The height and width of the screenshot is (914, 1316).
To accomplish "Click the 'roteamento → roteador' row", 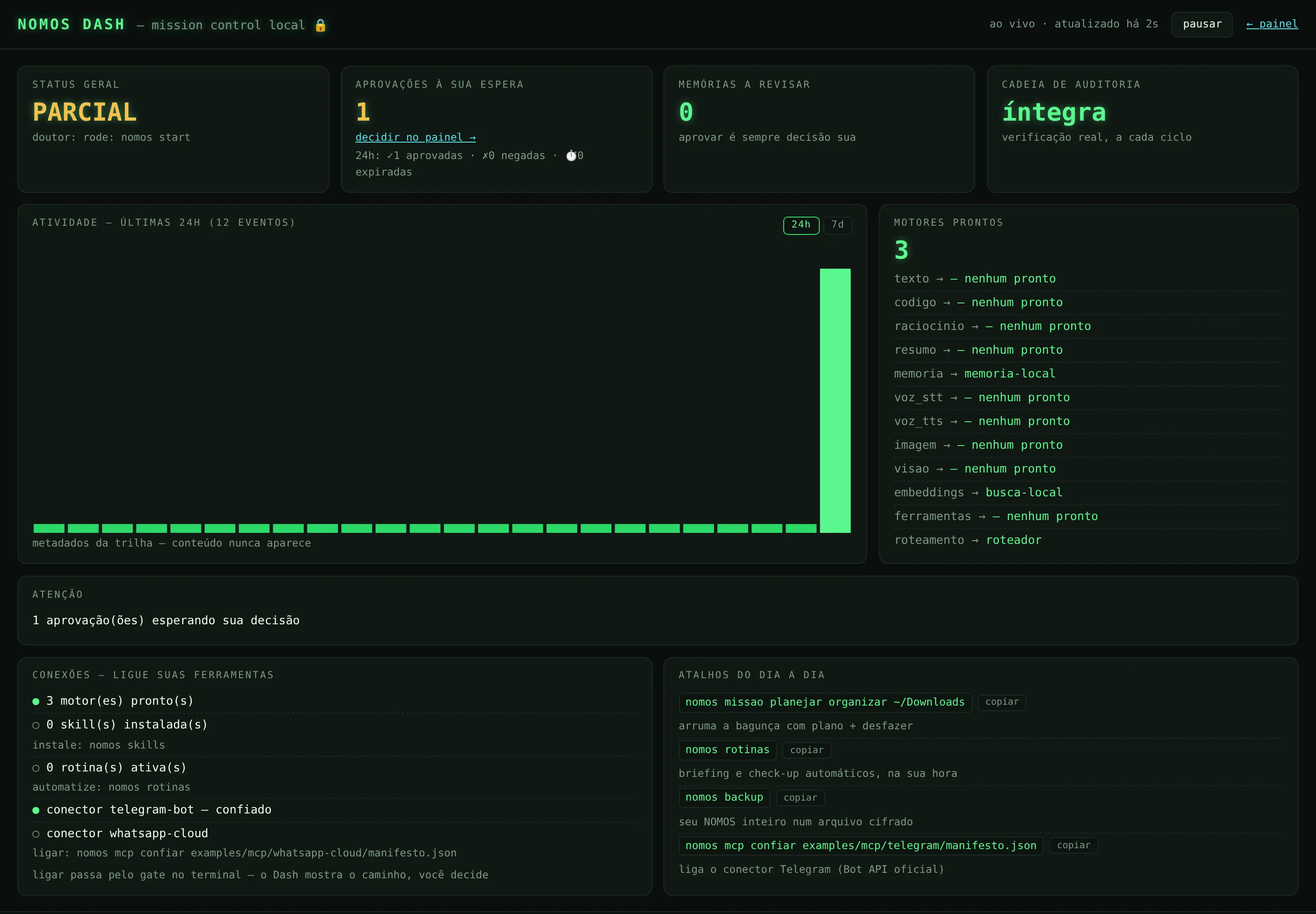I will 1088,540.
